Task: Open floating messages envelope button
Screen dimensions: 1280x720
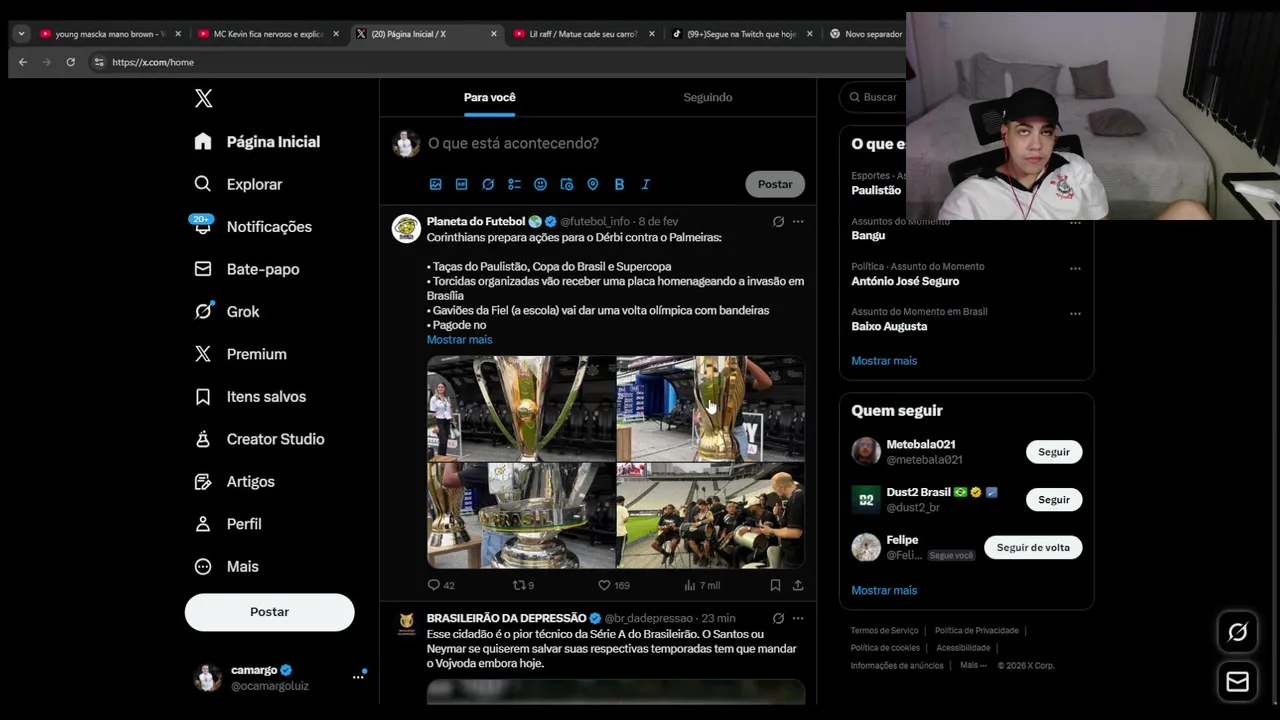Action: (1237, 682)
